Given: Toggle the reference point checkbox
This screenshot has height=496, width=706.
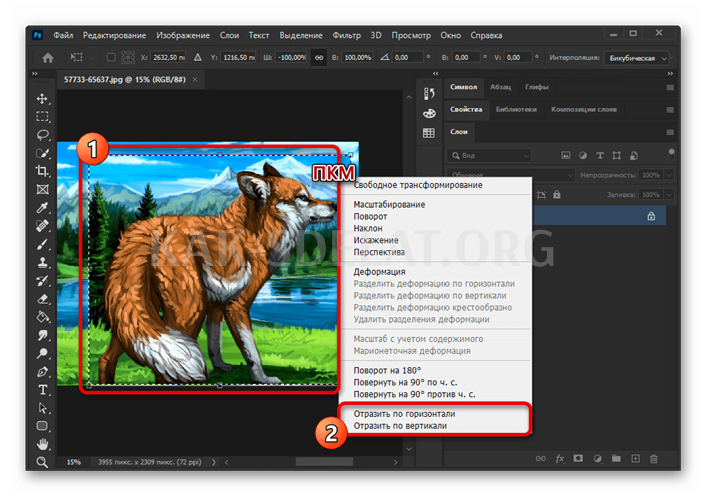Looking at the screenshot, I should pos(111,58).
